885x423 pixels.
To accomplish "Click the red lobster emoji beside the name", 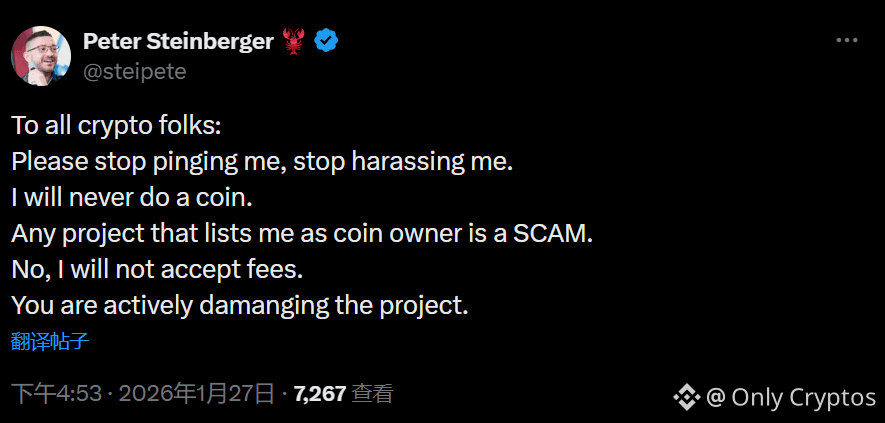I will click(293, 41).
